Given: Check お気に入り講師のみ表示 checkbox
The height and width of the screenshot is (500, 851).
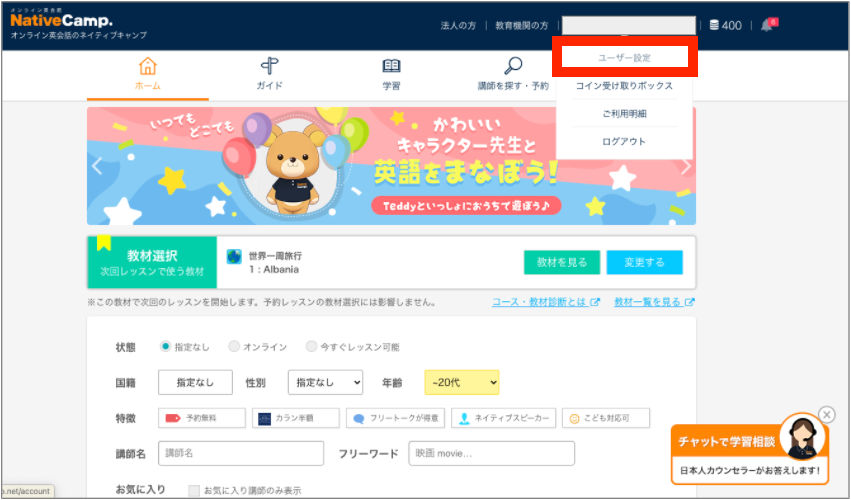Looking at the screenshot, I should [194, 490].
